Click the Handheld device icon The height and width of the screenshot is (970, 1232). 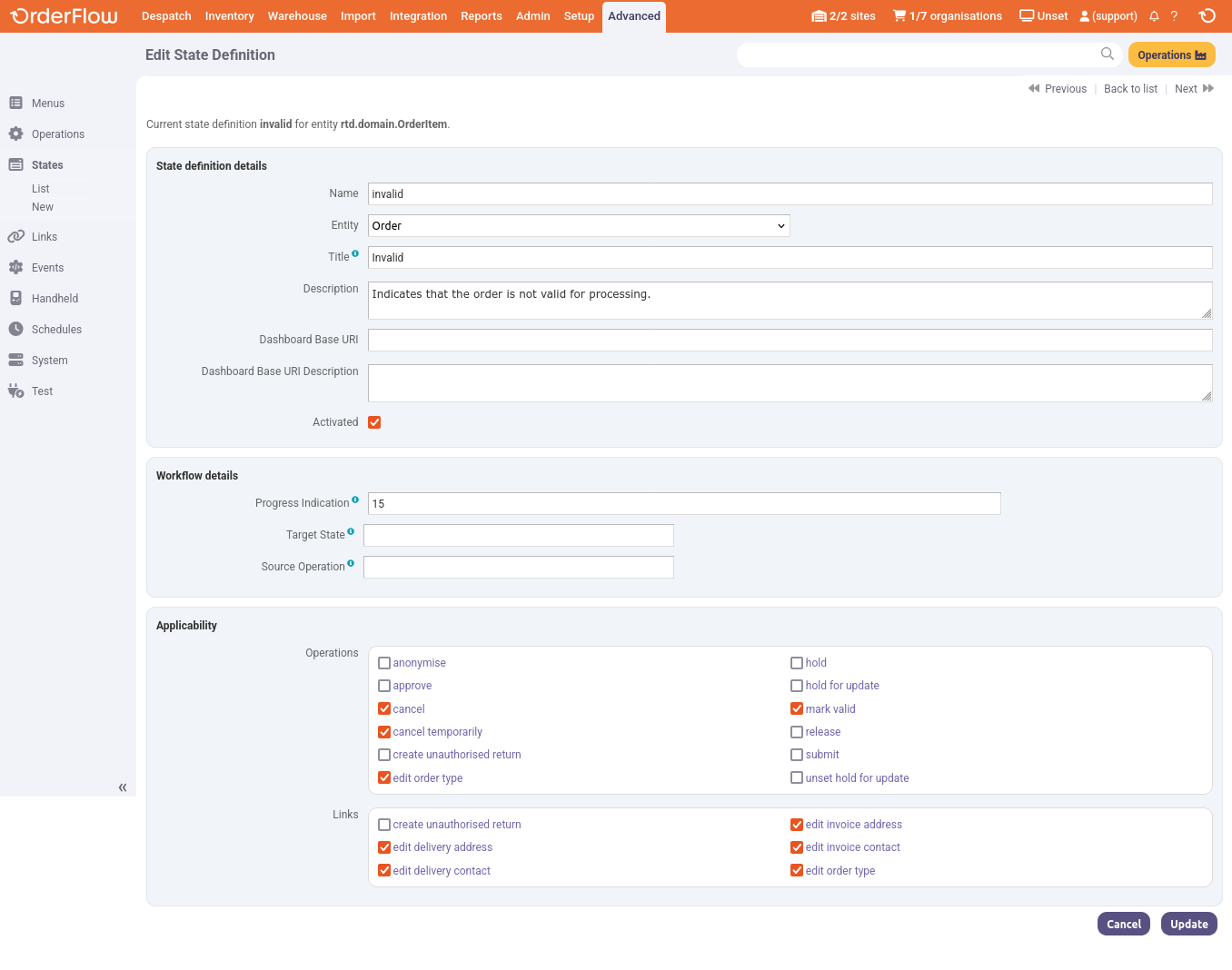click(x=15, y=299)
